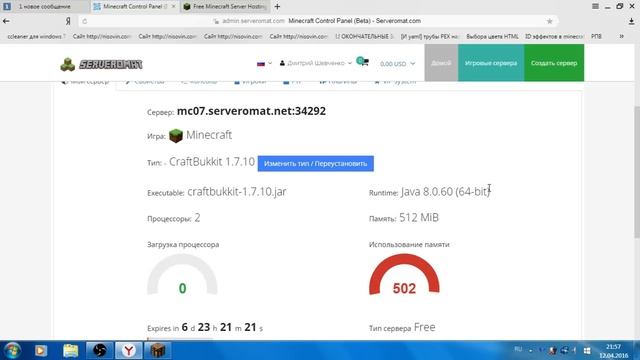Open 'ccleaner для windows' bookmark
Screen dimensions: 640x360
click(x=36, y=36)
